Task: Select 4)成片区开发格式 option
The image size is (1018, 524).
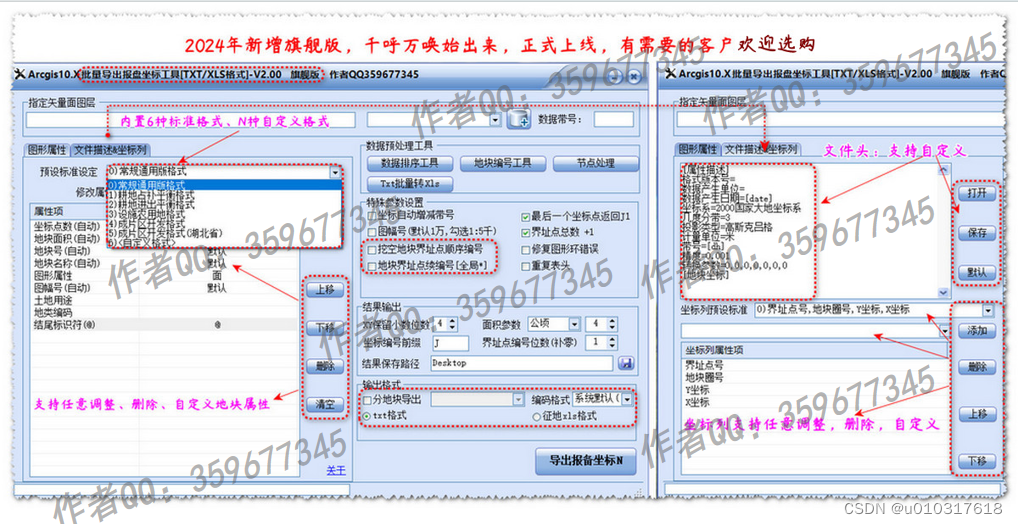Action: coord(225,223)
